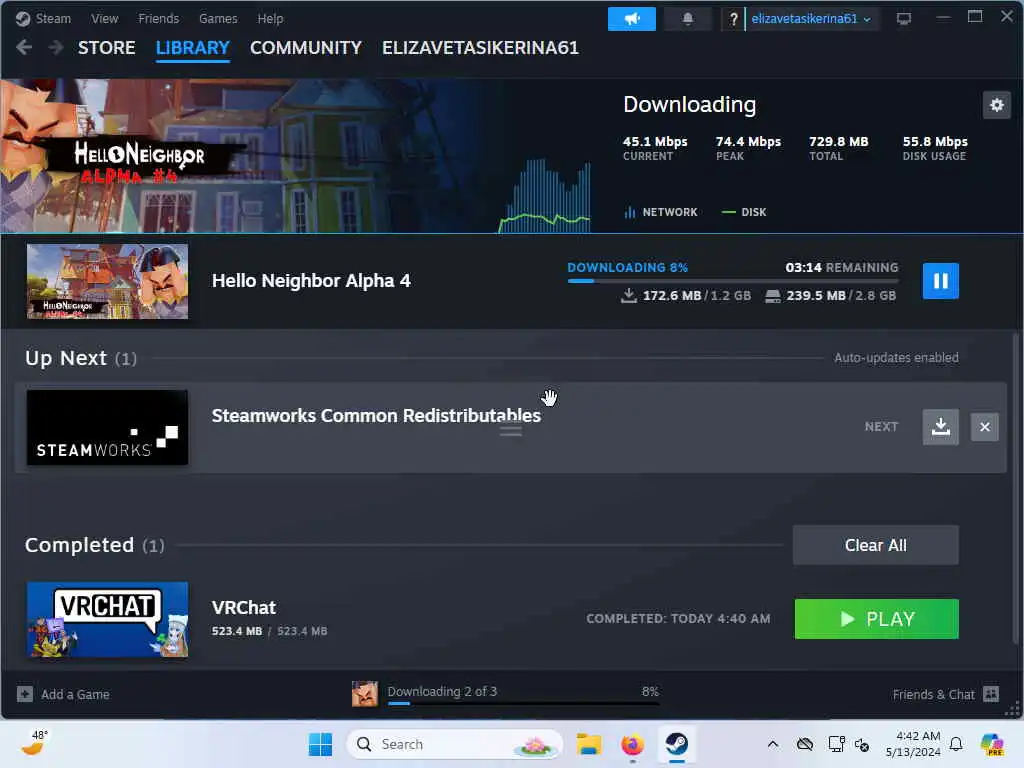The height and width of the screenshot is (768, 1024).
Task: Open the Windows notification bell
Action: tap(956, 744)
